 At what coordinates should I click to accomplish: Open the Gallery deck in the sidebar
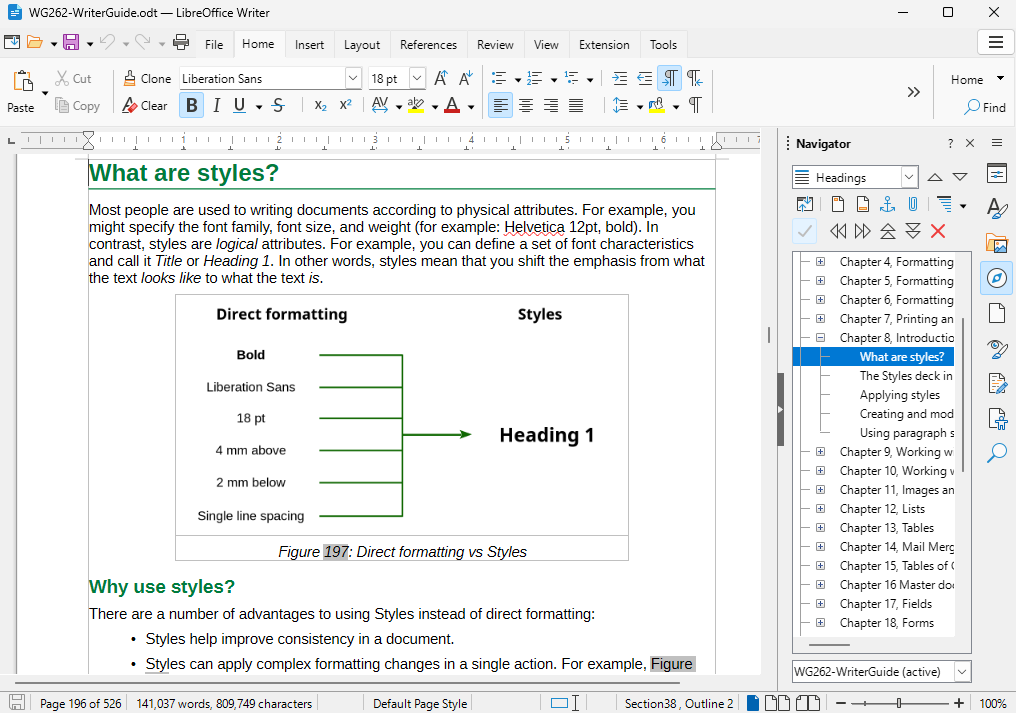tap(996, 243)
